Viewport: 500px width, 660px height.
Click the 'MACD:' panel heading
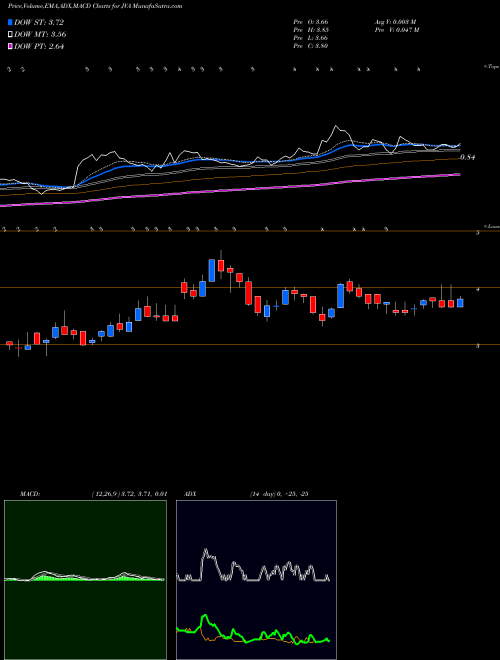(30, 494)
